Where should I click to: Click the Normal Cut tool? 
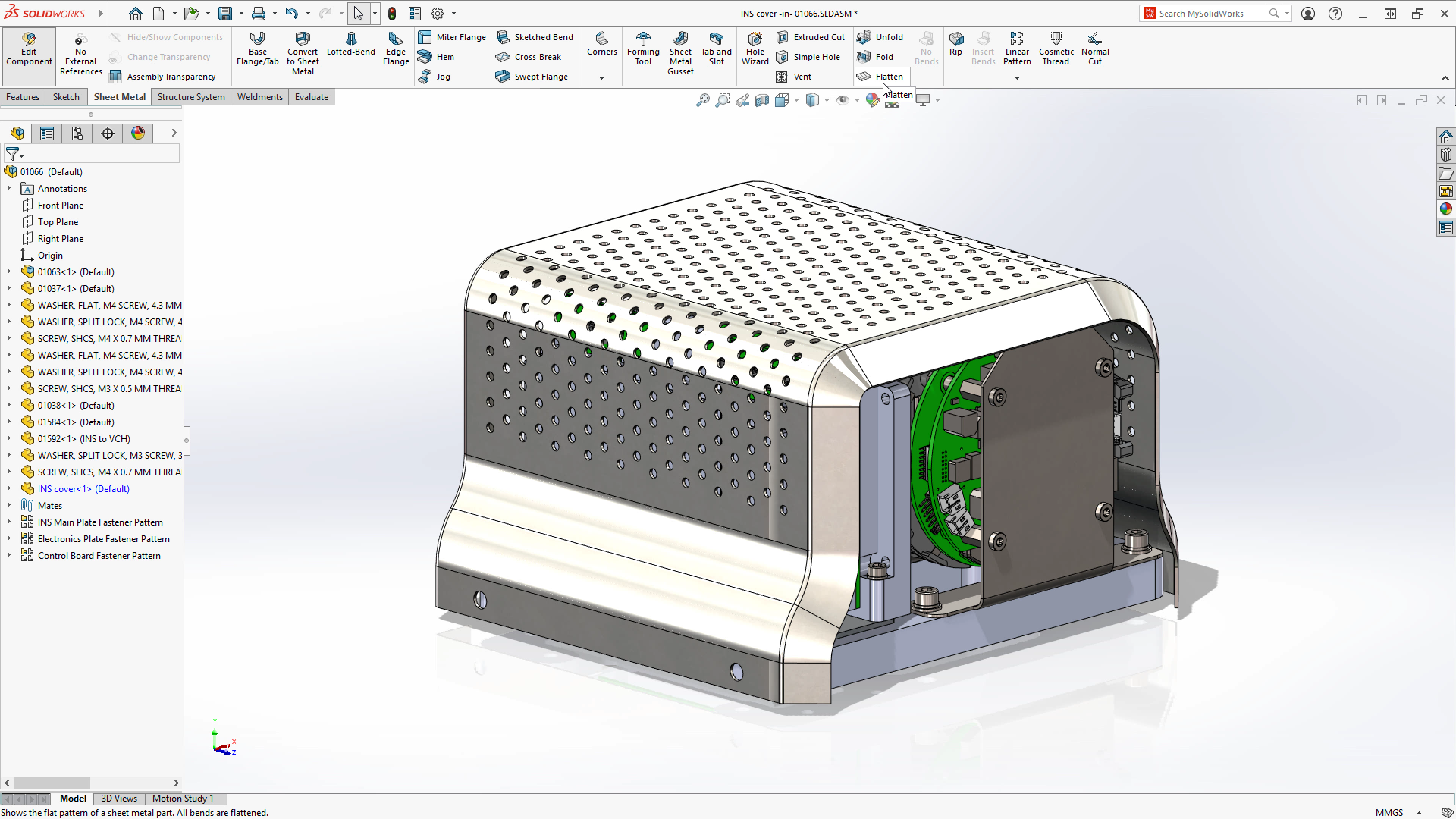(1094, 49)
